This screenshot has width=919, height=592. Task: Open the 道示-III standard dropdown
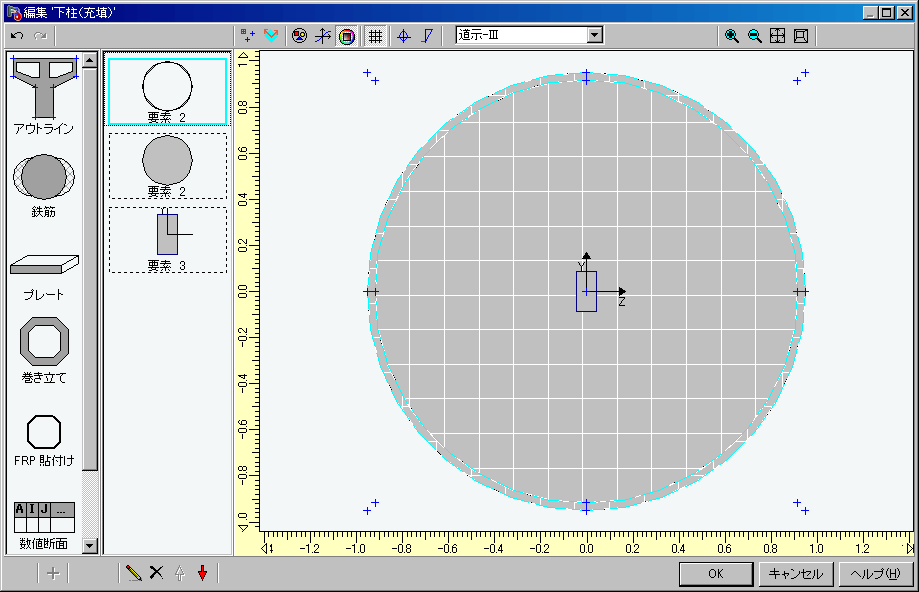595,35
